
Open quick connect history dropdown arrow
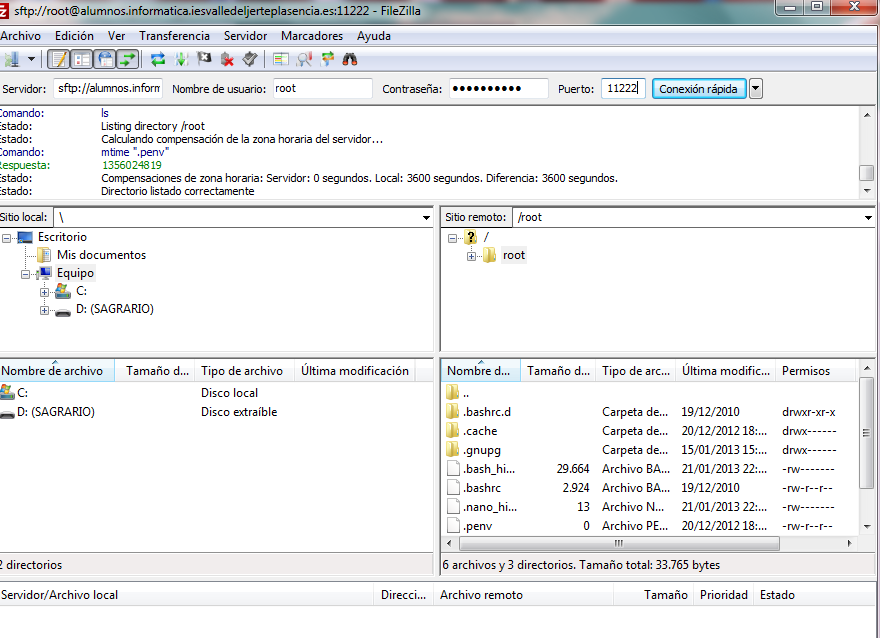click(x=755, y=88)
